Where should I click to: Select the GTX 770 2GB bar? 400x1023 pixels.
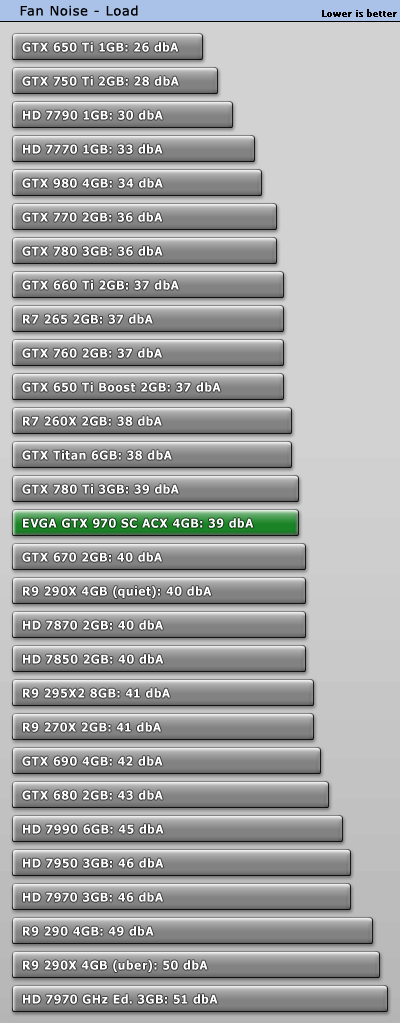click(144, 217)
